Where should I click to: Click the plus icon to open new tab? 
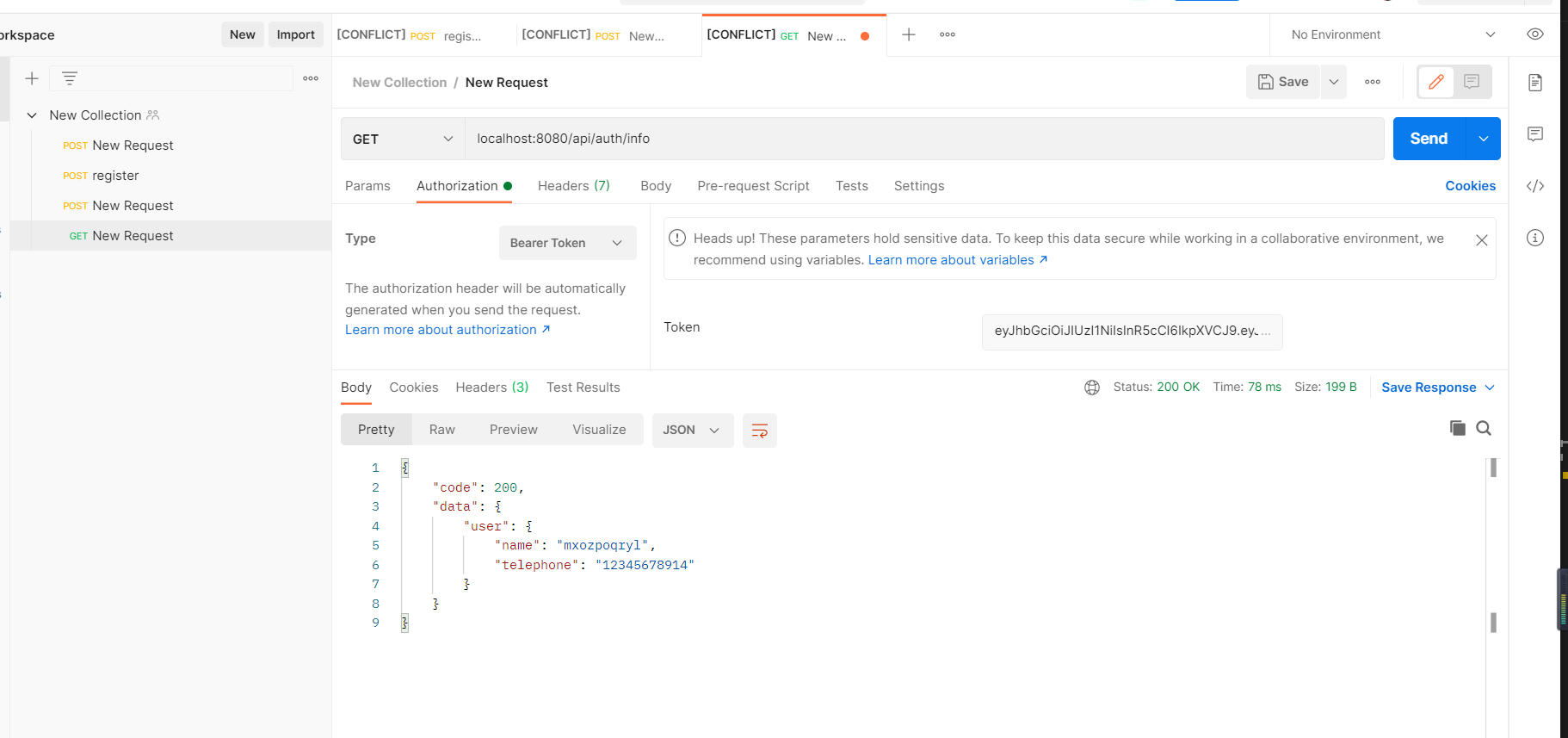tap(908, 34)
